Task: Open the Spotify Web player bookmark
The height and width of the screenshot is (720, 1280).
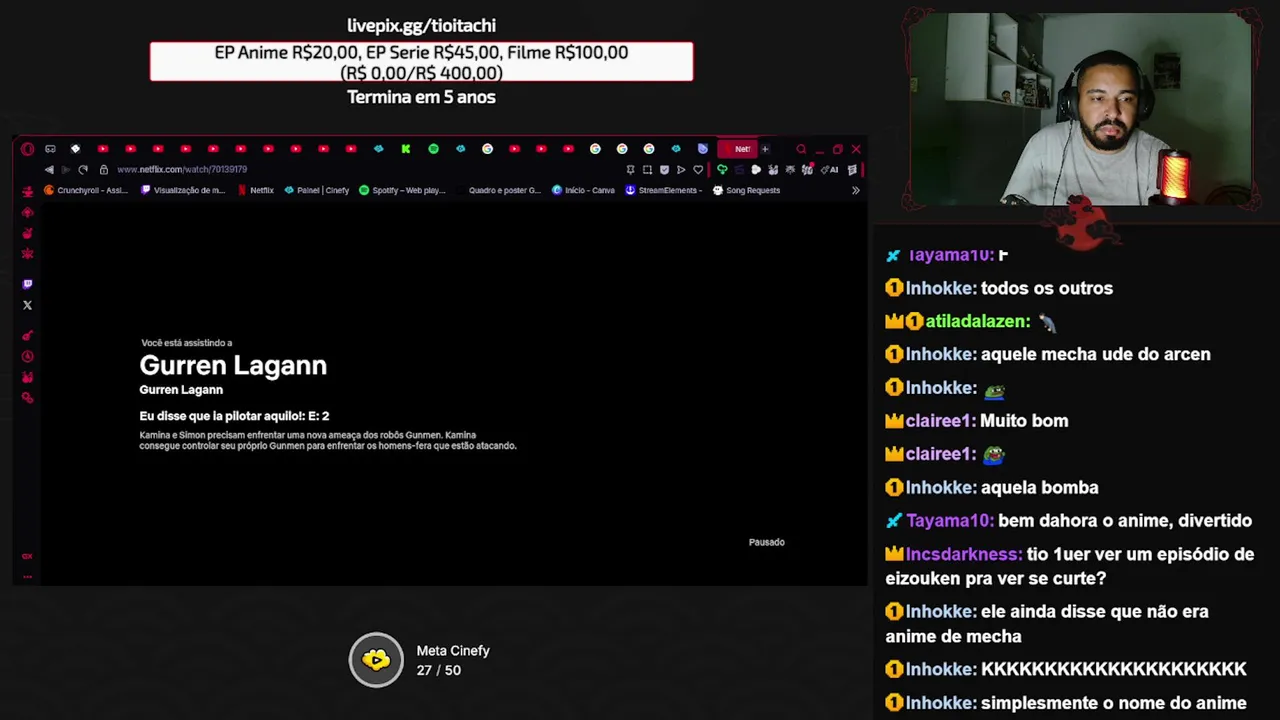Action: 402,190
